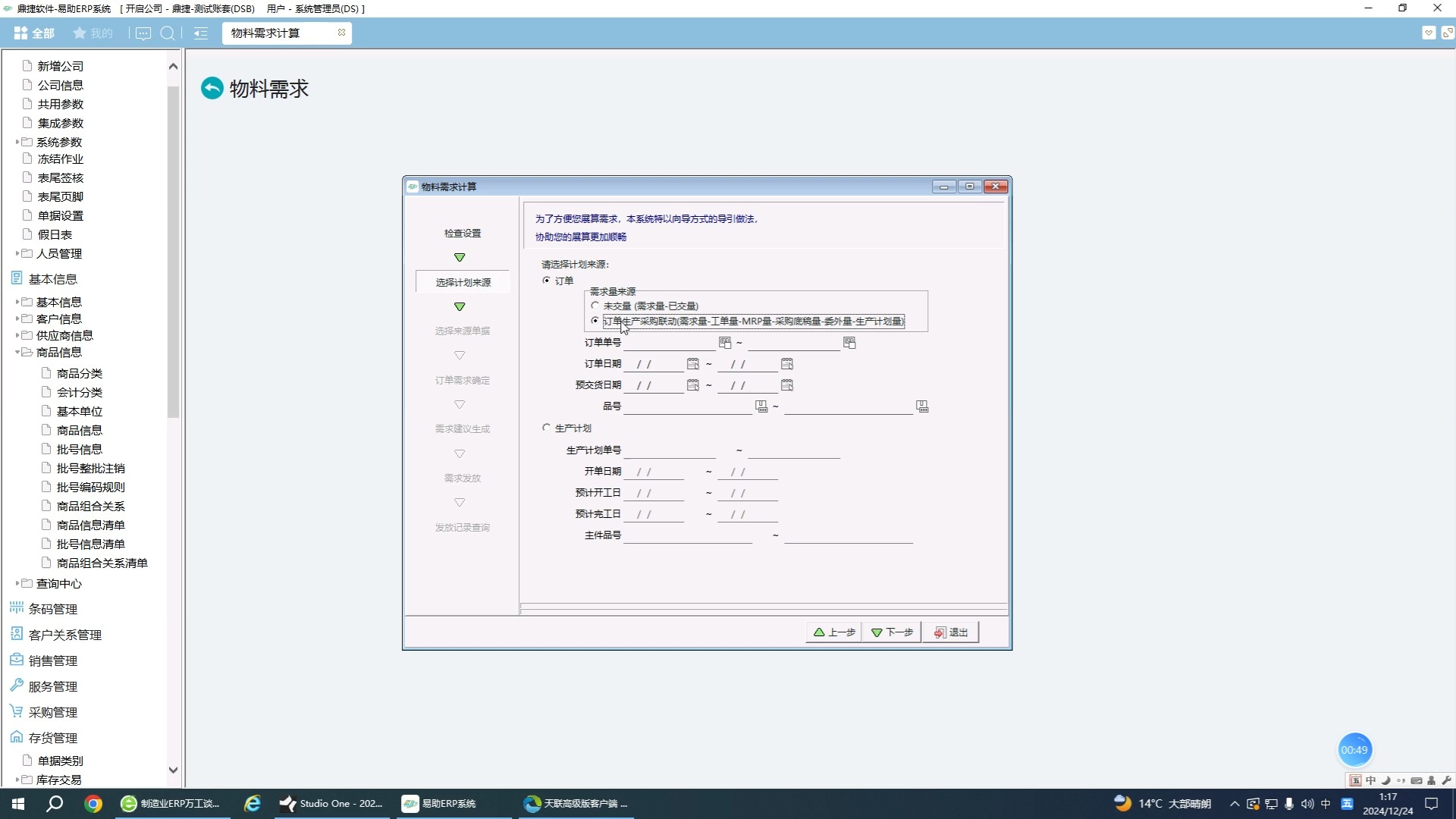This screenshot has height=819, width=1456.
Task: Expand the 系统参数 tree folder
Action: [x=17, y=142]
